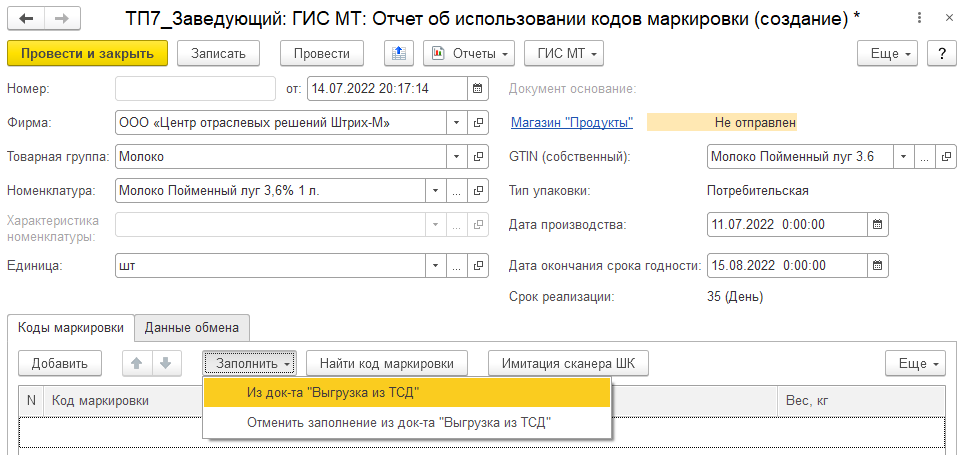The height and width of the screenshot is (455, 963).
Task: Expand the Товарная группа dropdown list
Action: 456,157
